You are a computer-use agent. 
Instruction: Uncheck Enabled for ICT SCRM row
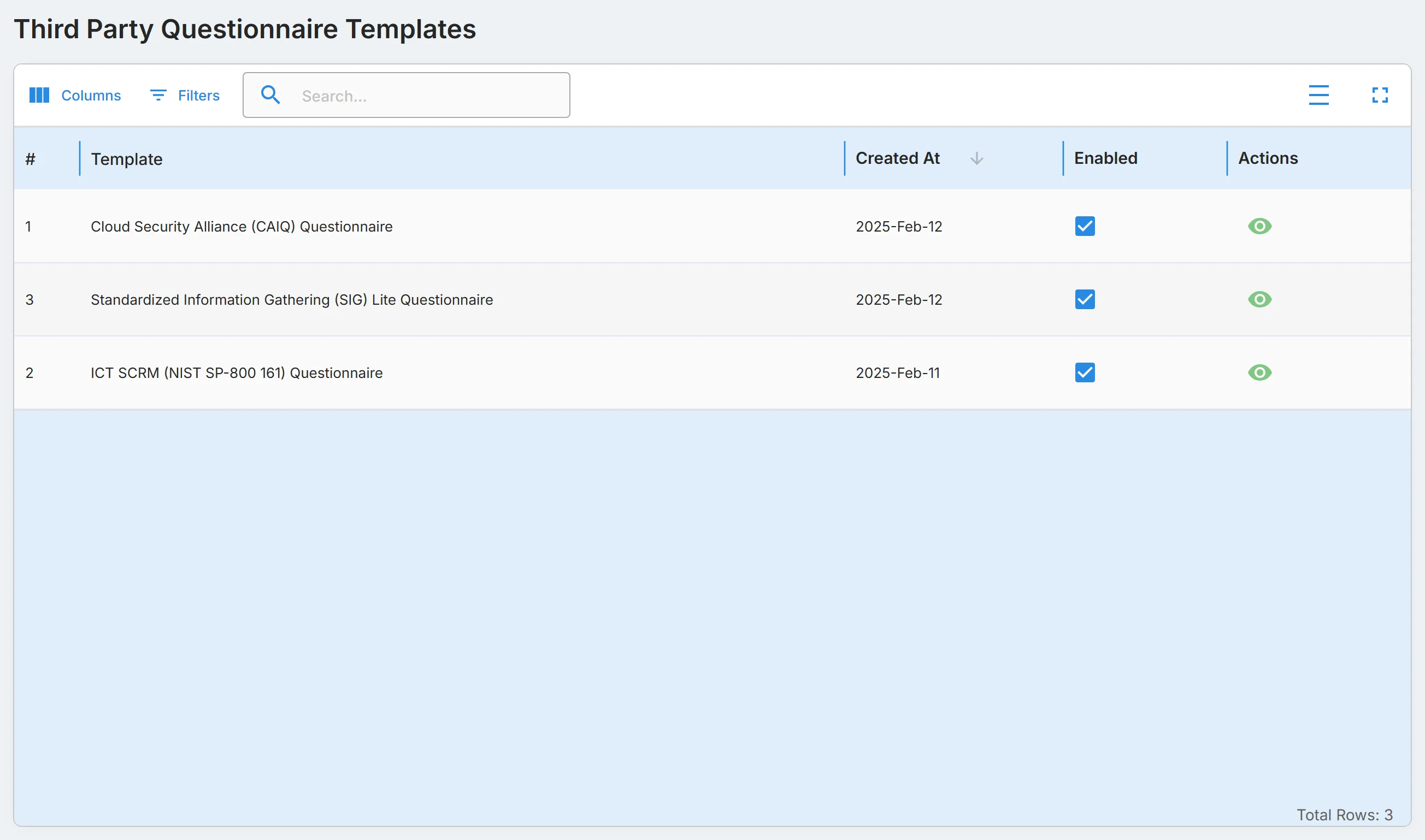coord(1085,372)
